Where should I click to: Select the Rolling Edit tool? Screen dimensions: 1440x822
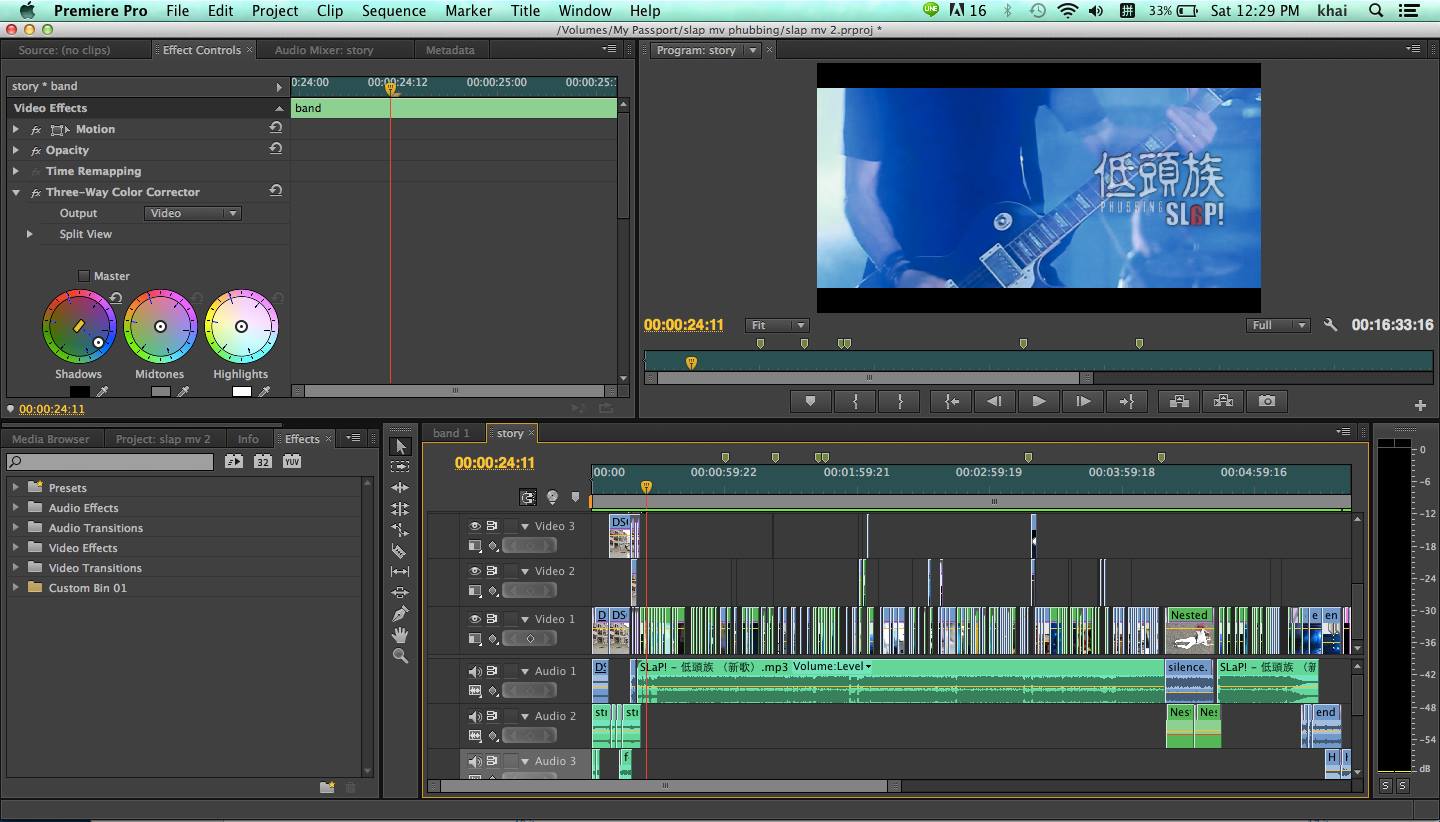pos(400,509)
